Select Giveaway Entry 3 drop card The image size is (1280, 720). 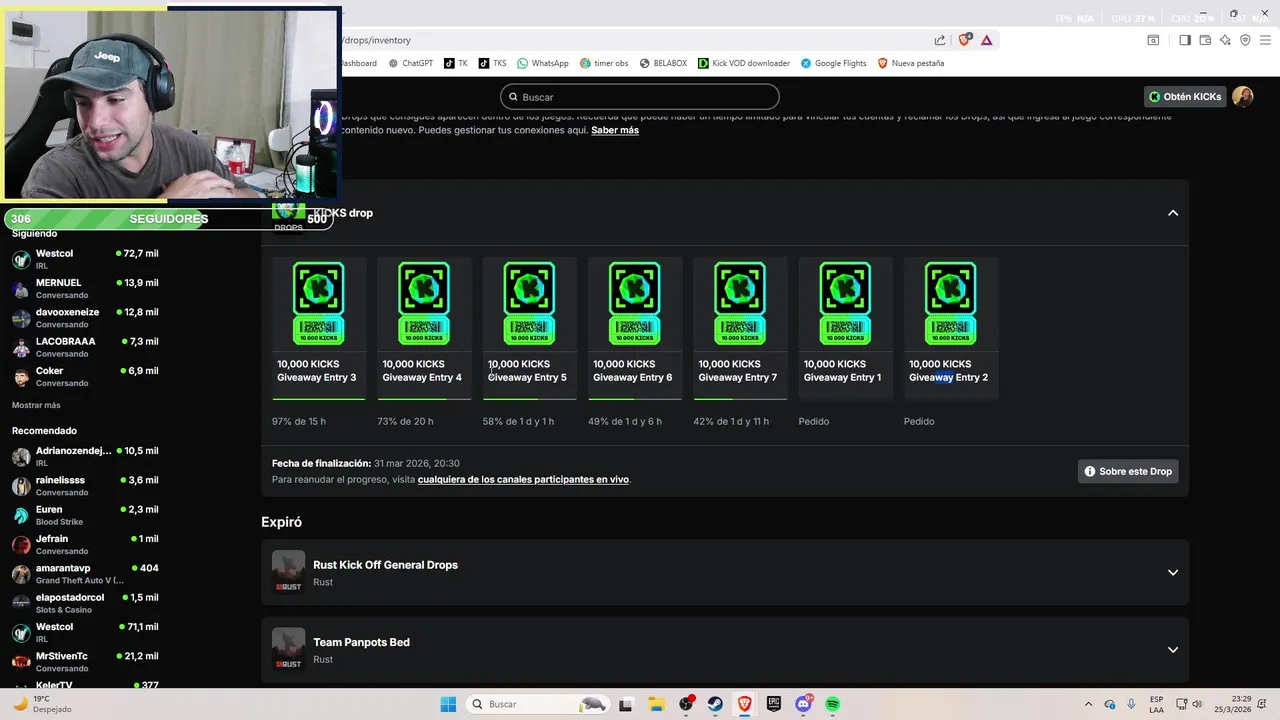tap(319, 328)
